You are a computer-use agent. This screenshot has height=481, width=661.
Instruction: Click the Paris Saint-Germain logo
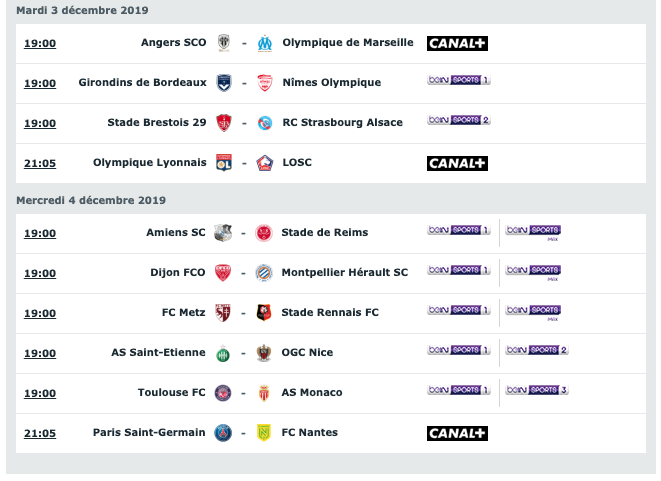(223, 433)
